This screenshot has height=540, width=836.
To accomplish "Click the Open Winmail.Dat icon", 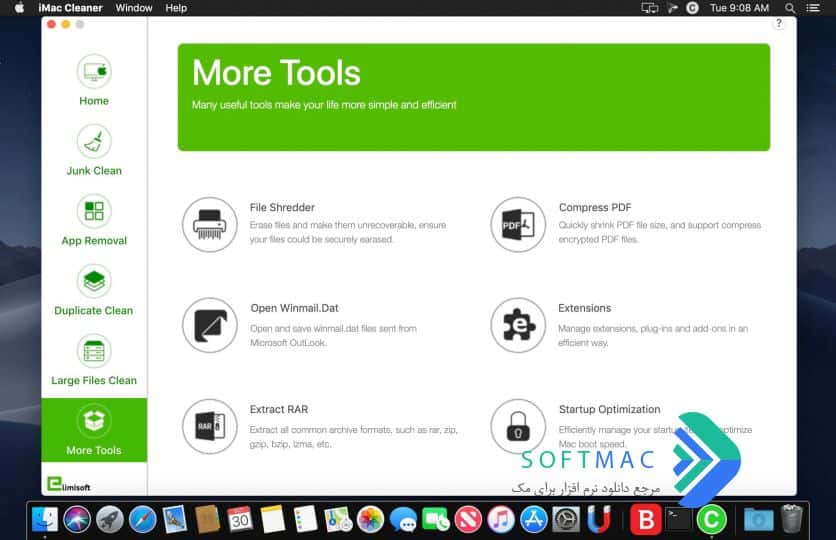I will (210, 325).
